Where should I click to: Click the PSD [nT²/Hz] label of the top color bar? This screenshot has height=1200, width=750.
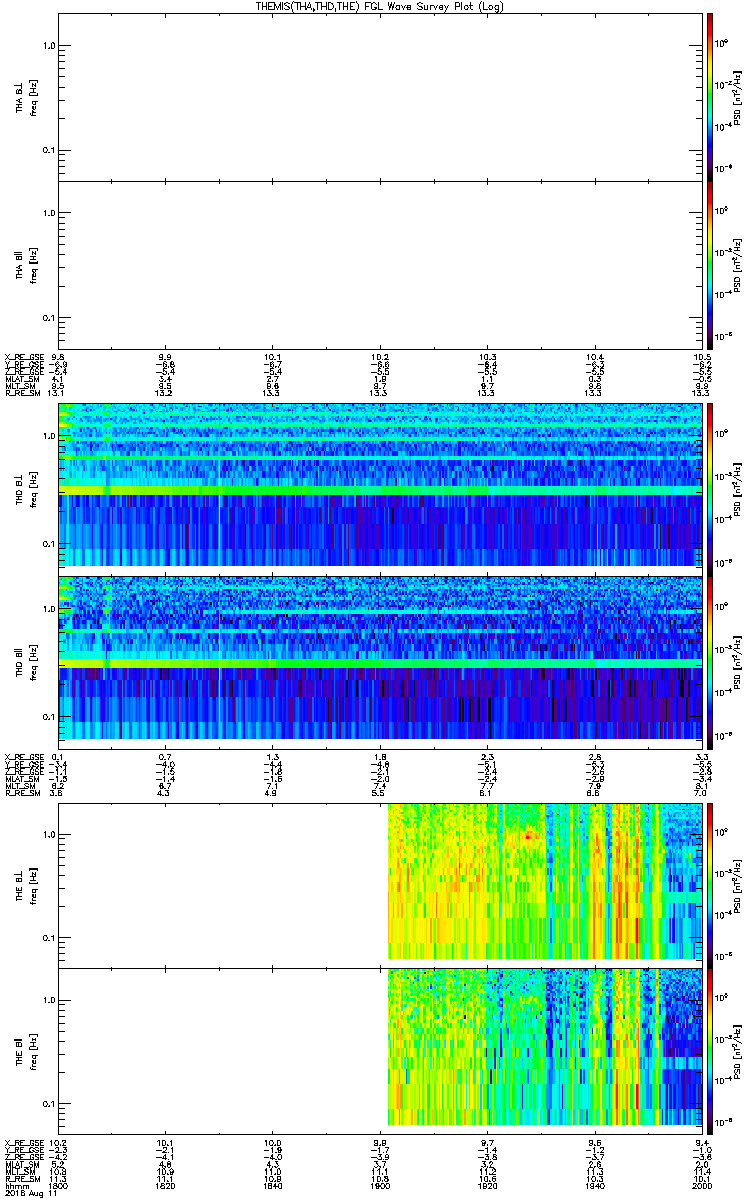tap(738, 96)
